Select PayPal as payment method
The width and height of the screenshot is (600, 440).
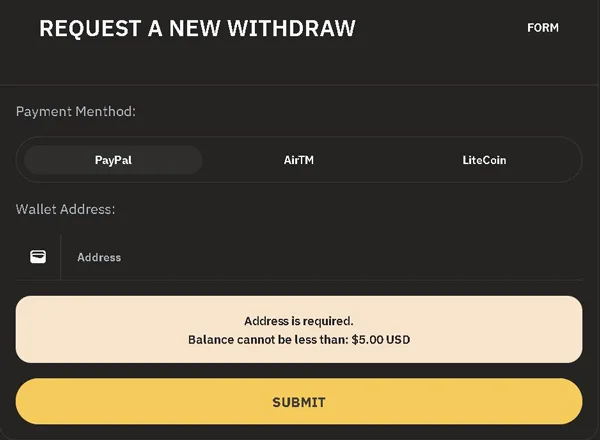click(x=113, y=160)
